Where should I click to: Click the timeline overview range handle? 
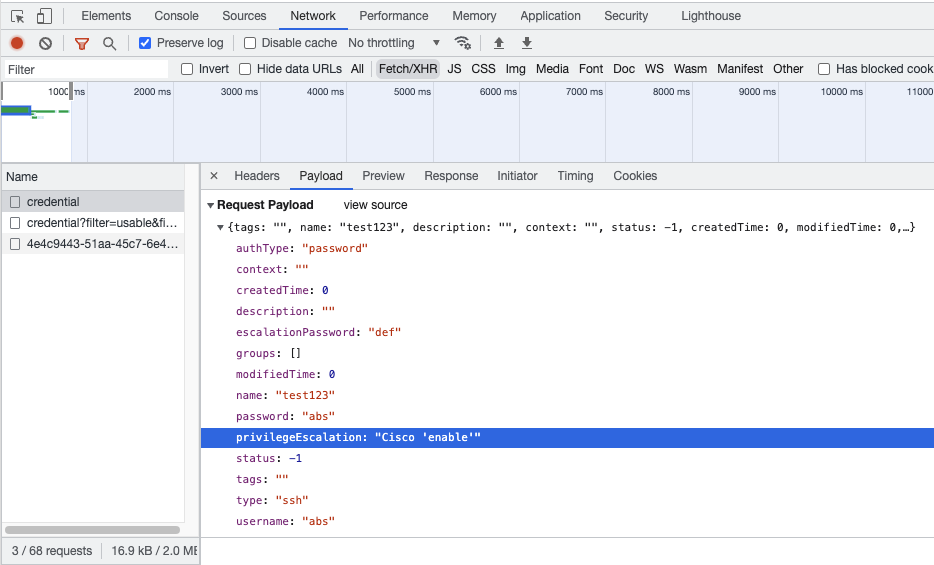tap(71, 91)
